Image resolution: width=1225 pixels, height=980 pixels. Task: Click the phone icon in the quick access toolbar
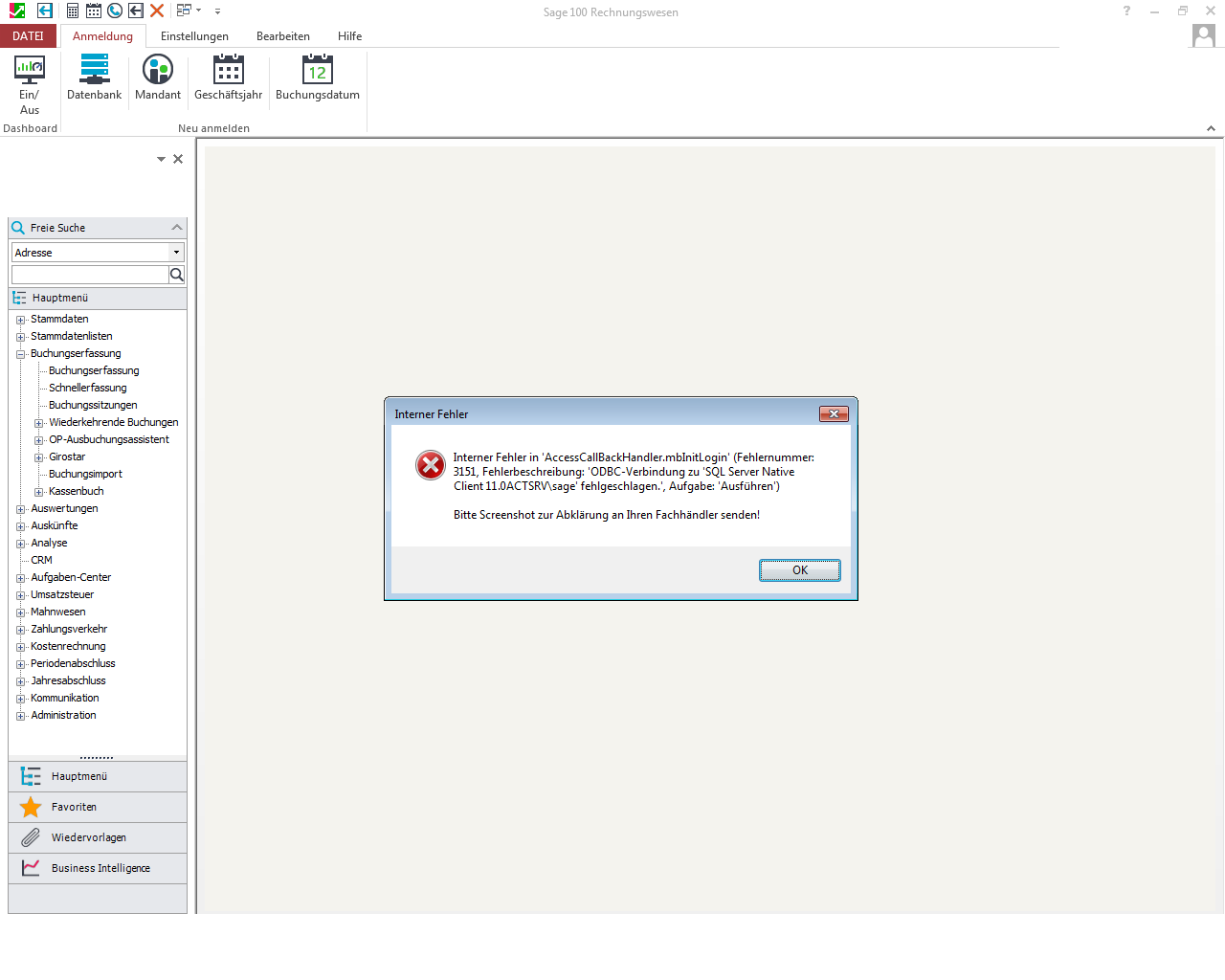[115, 11]
